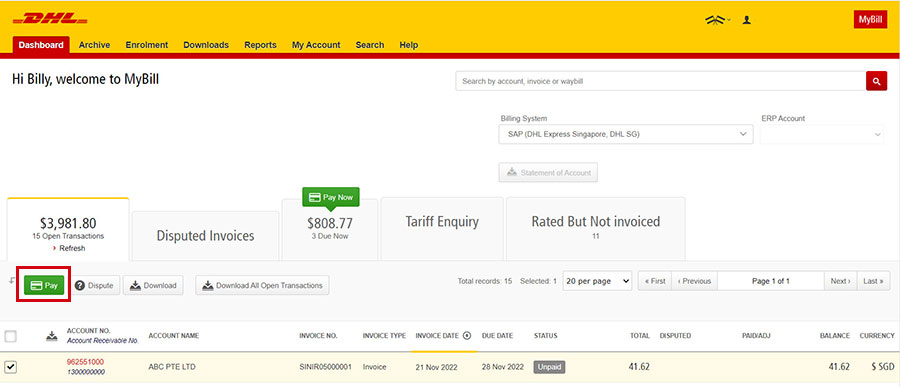The image size is (900, 387).
Task: Sort by Account No. column header
Action: [88, 331]
